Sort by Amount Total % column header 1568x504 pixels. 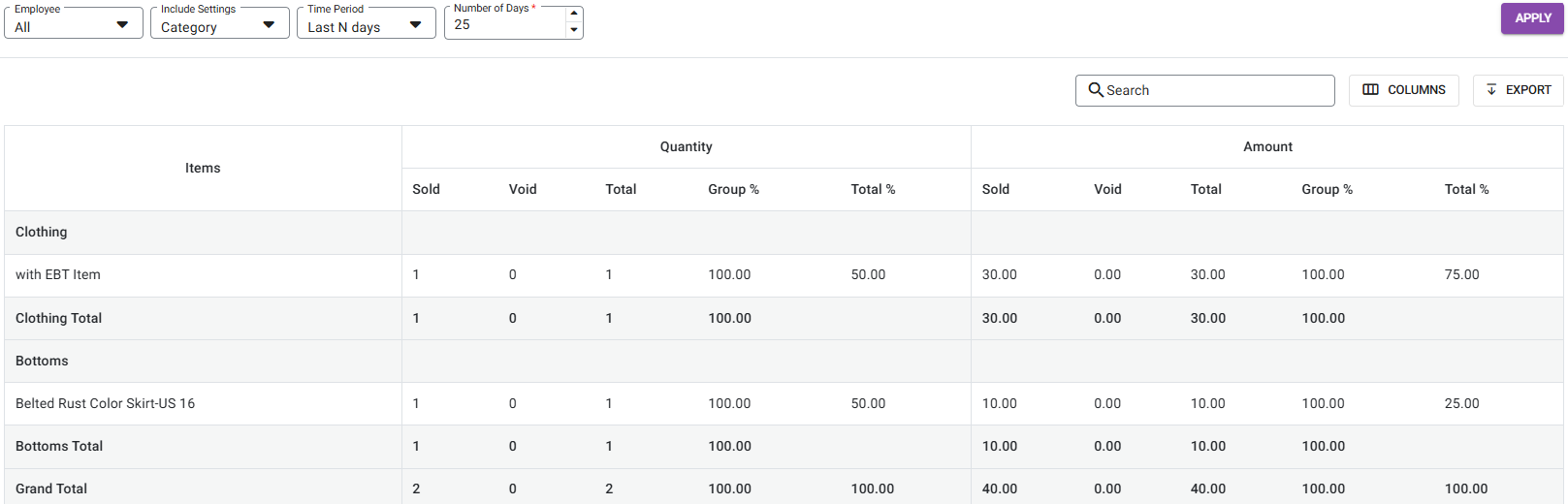point(1466,189)
